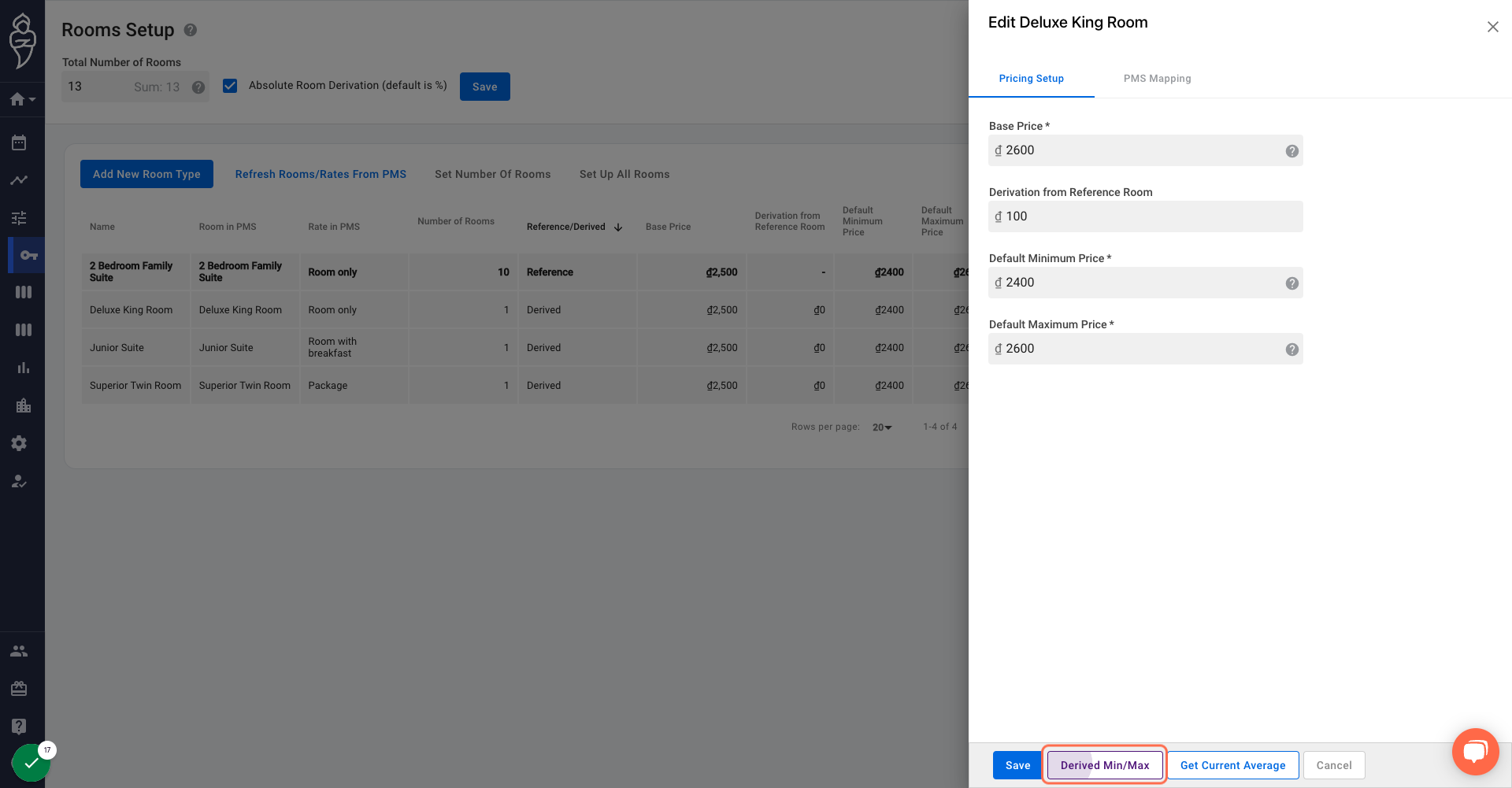Open rows per page dropdown

[882, 427]
